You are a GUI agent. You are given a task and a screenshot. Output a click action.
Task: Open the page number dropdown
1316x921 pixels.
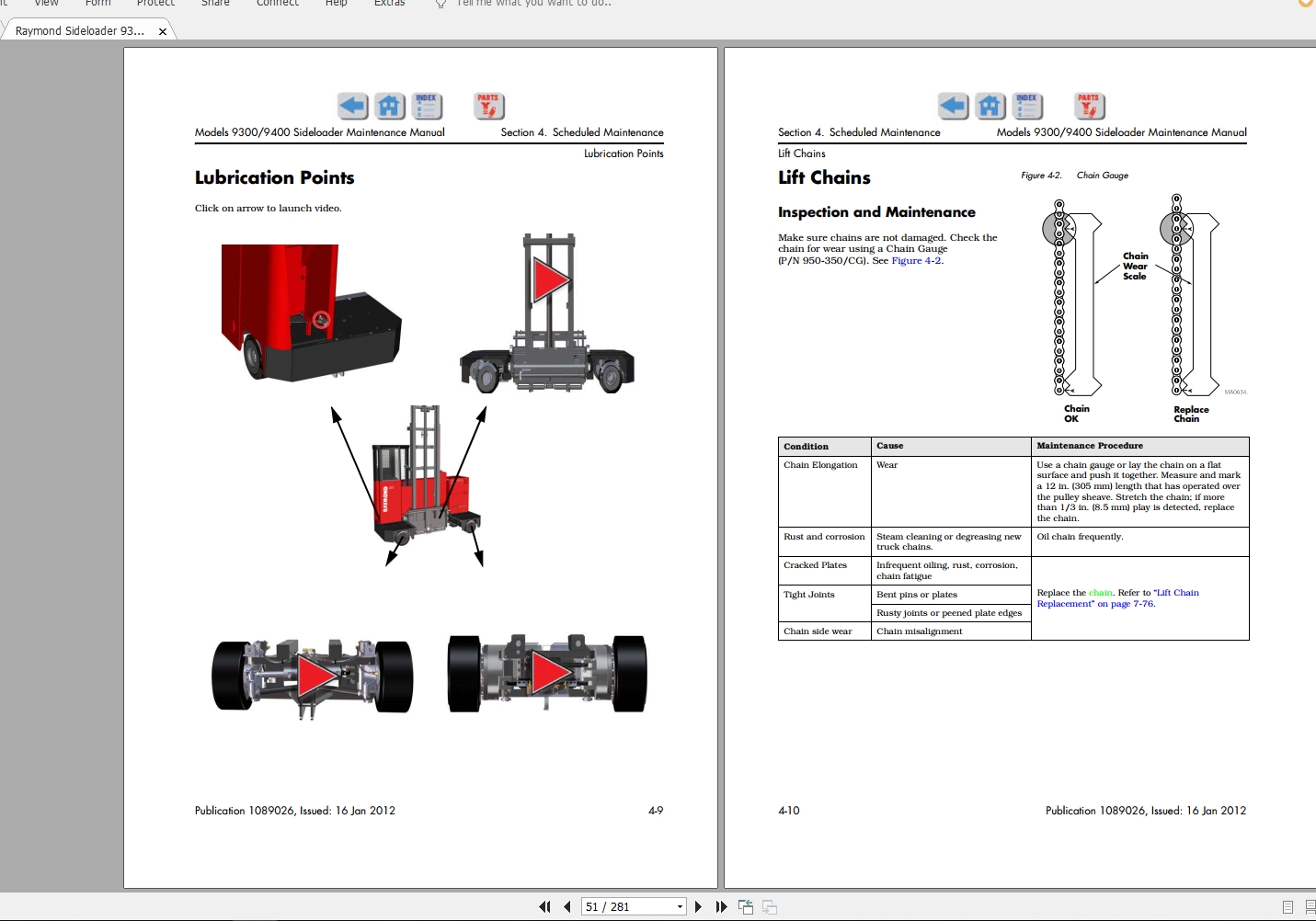tap(681, 907)
